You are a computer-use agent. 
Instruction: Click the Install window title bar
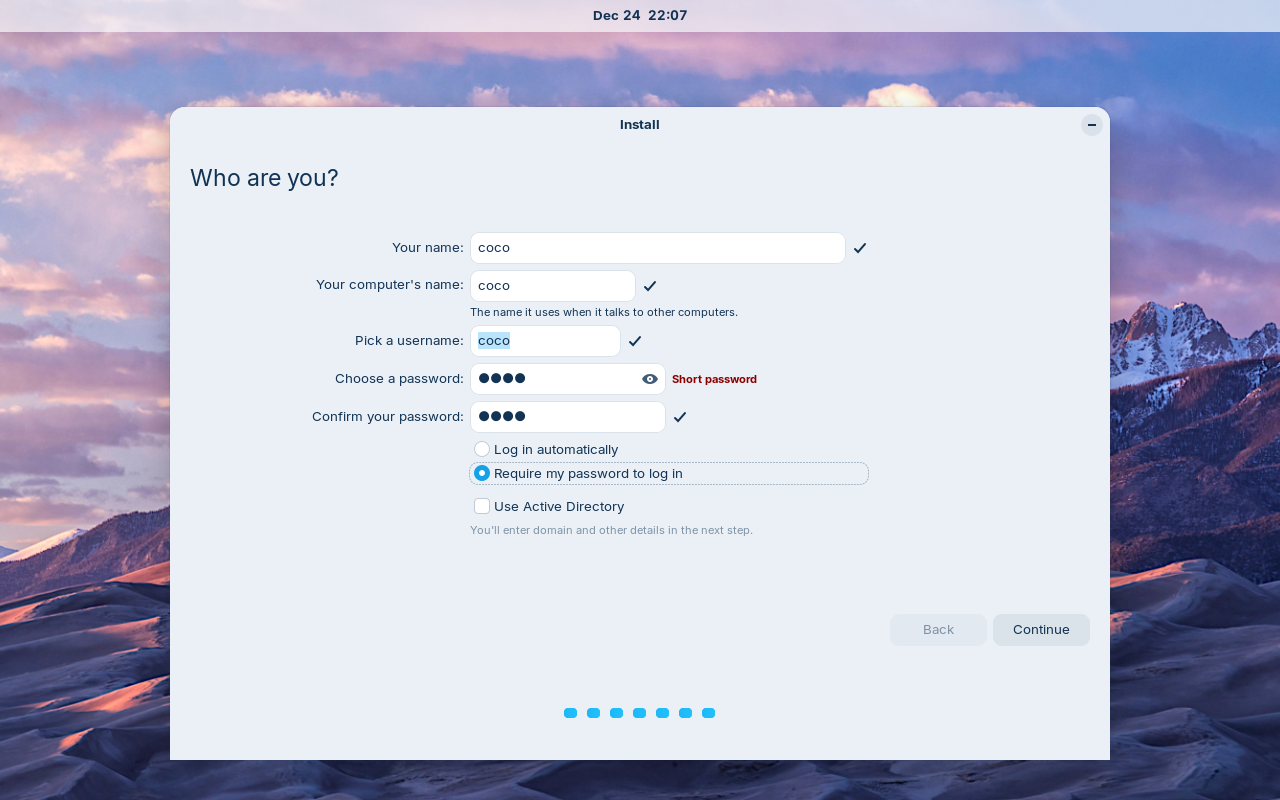(x=639, y=124)
